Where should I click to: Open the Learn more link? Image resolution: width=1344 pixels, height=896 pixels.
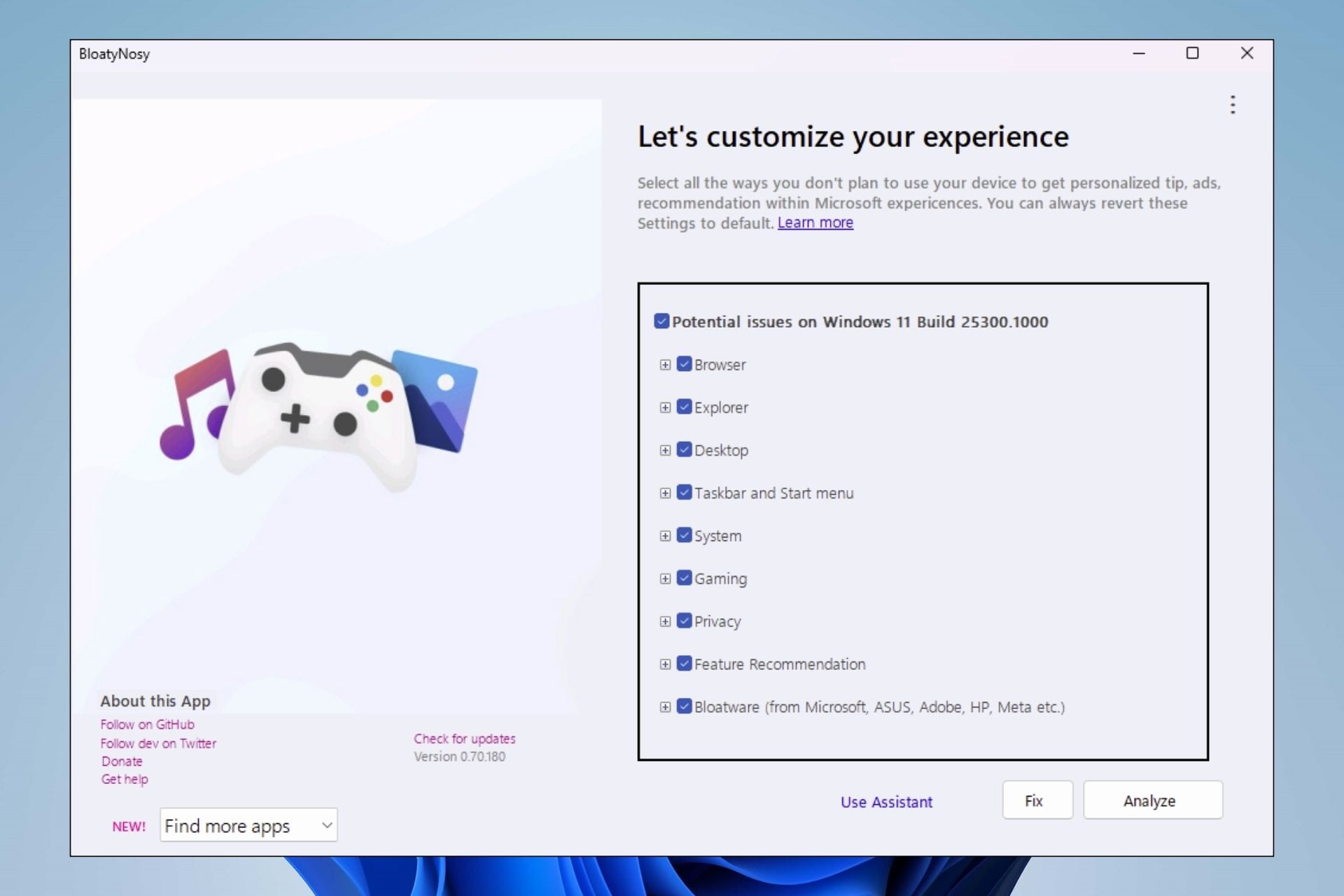(815, 223)
